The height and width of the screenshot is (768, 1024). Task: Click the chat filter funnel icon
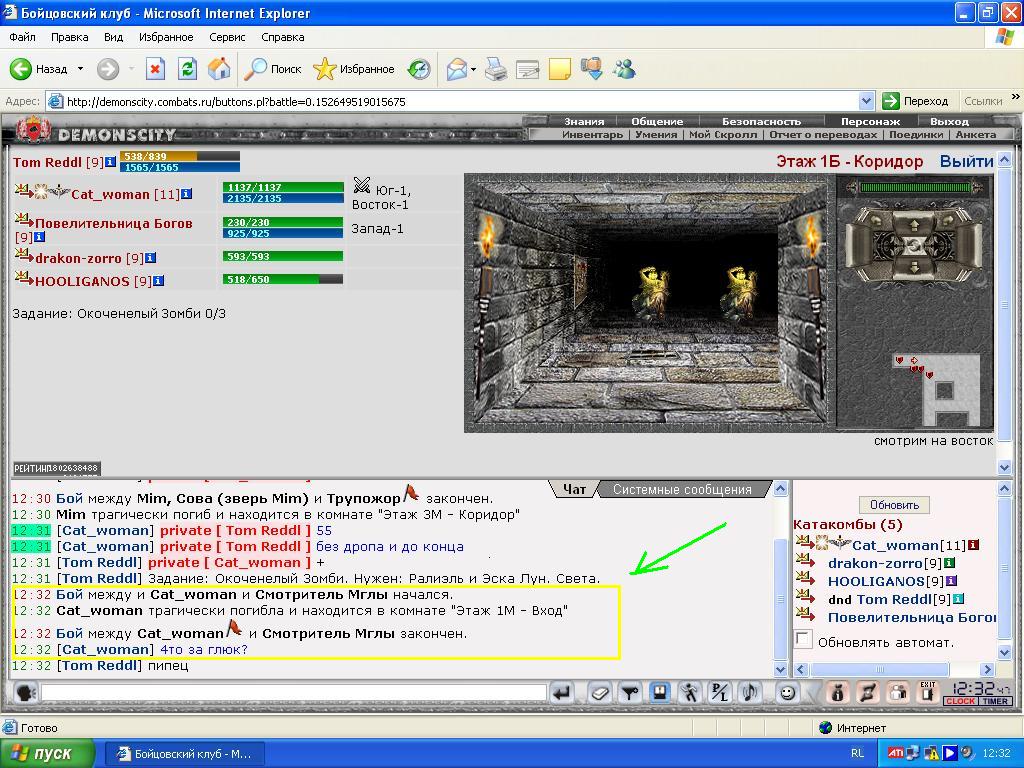pos(630,693)
